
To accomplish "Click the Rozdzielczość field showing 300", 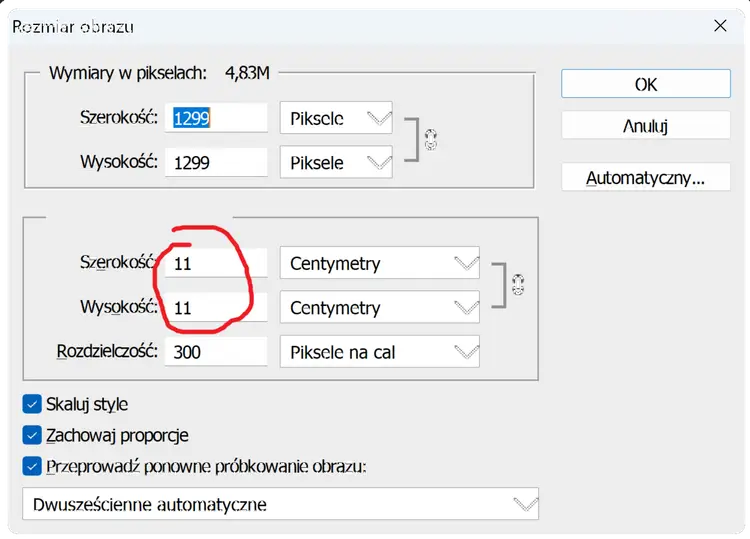I will pyautogui.click(x=216, y=352).
